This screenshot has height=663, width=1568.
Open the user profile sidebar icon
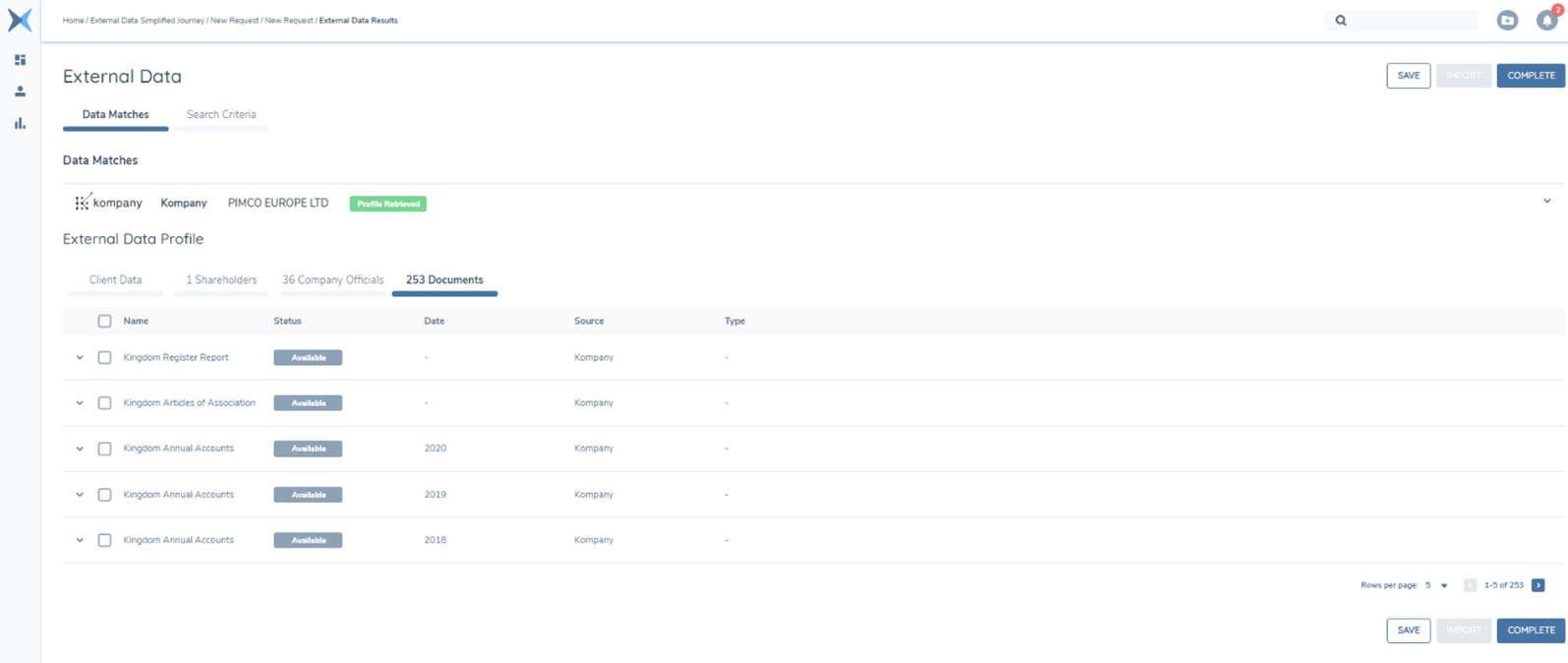tap(20, 91)
